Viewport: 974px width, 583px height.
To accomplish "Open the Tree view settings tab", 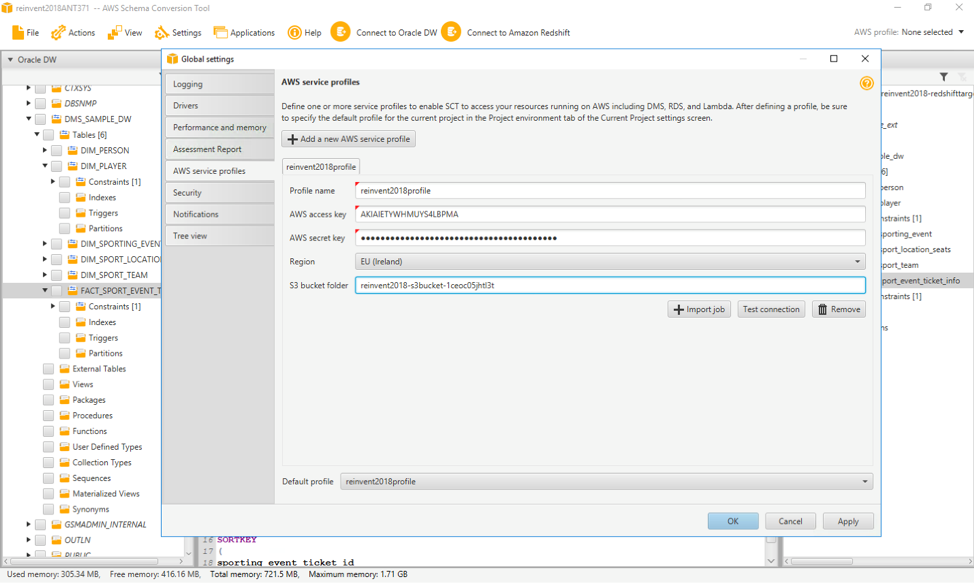I will (x=220, y=236).
